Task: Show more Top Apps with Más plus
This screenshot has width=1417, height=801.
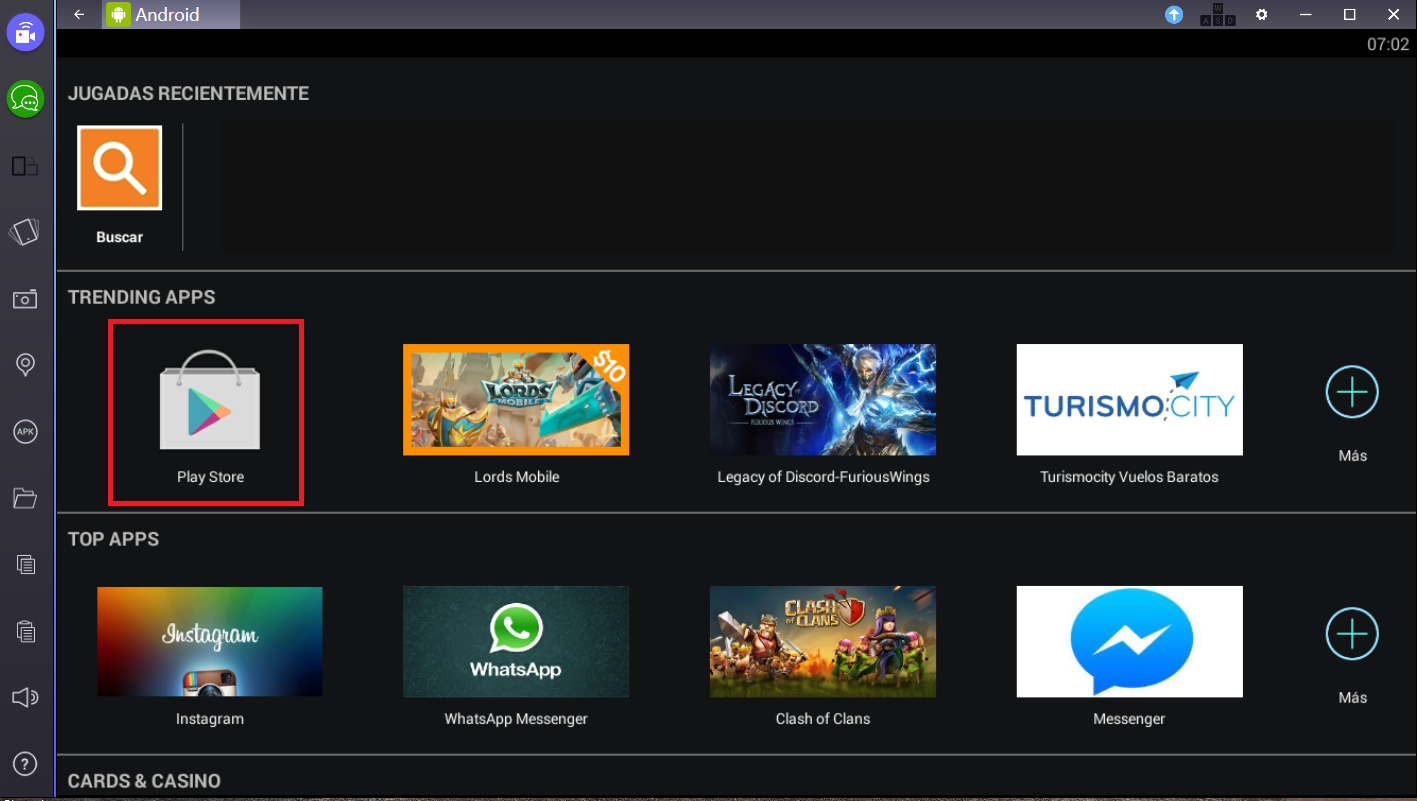Action: pyautogui.click(x=1352, y=634)
